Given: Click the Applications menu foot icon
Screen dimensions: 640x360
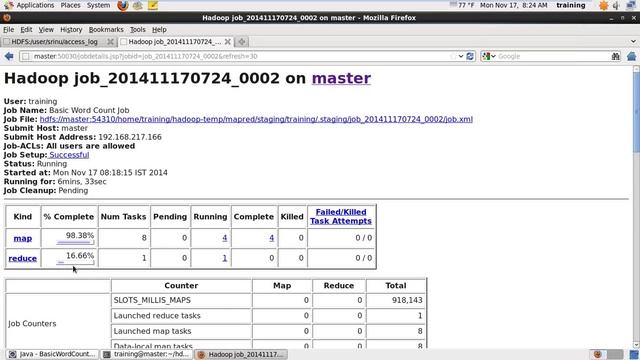Looking at the screenshot, I should point(9,5).
